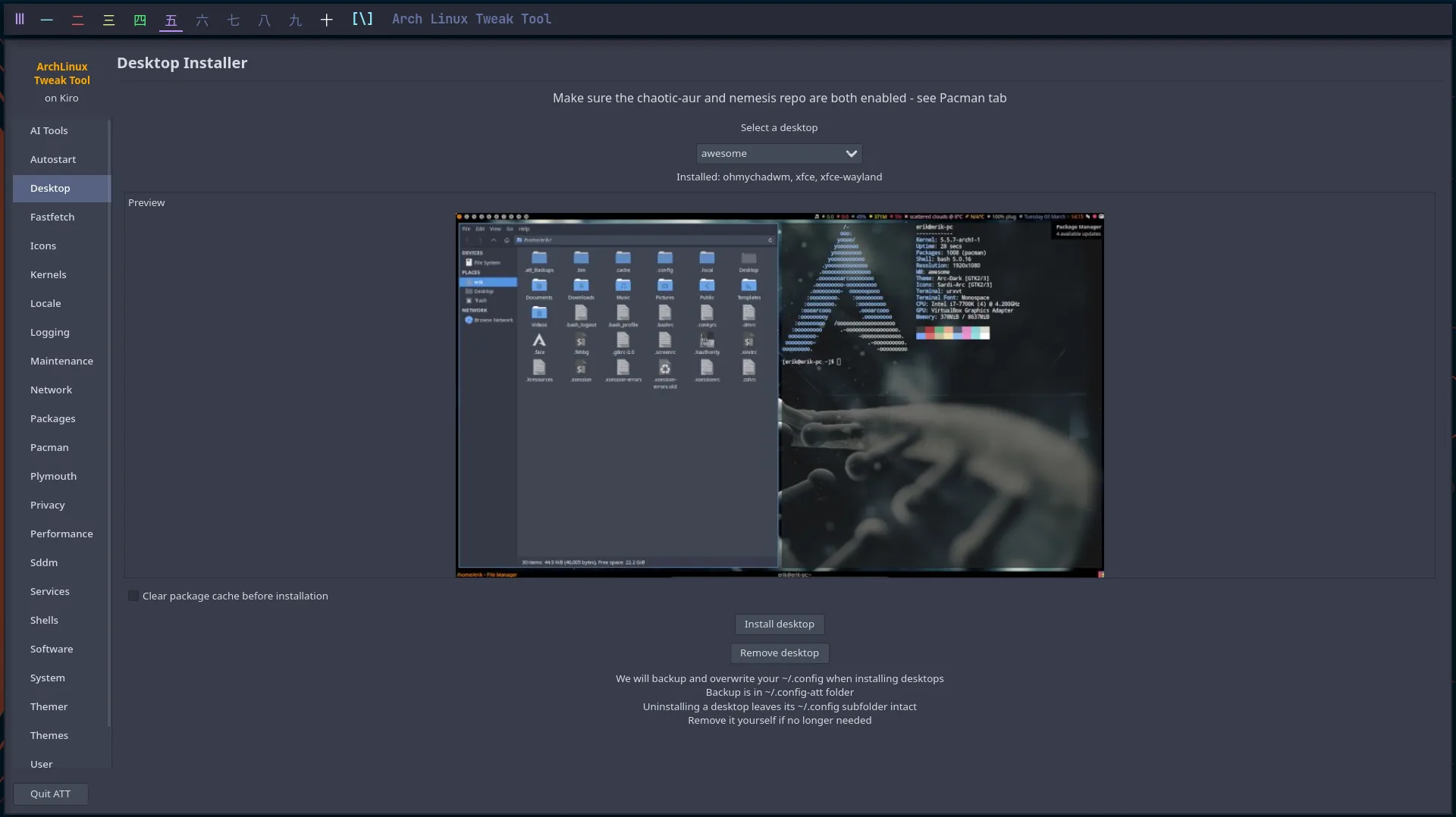The image size is (1456, 817).
Task: Open the Themes section
Action: (61, 735)
